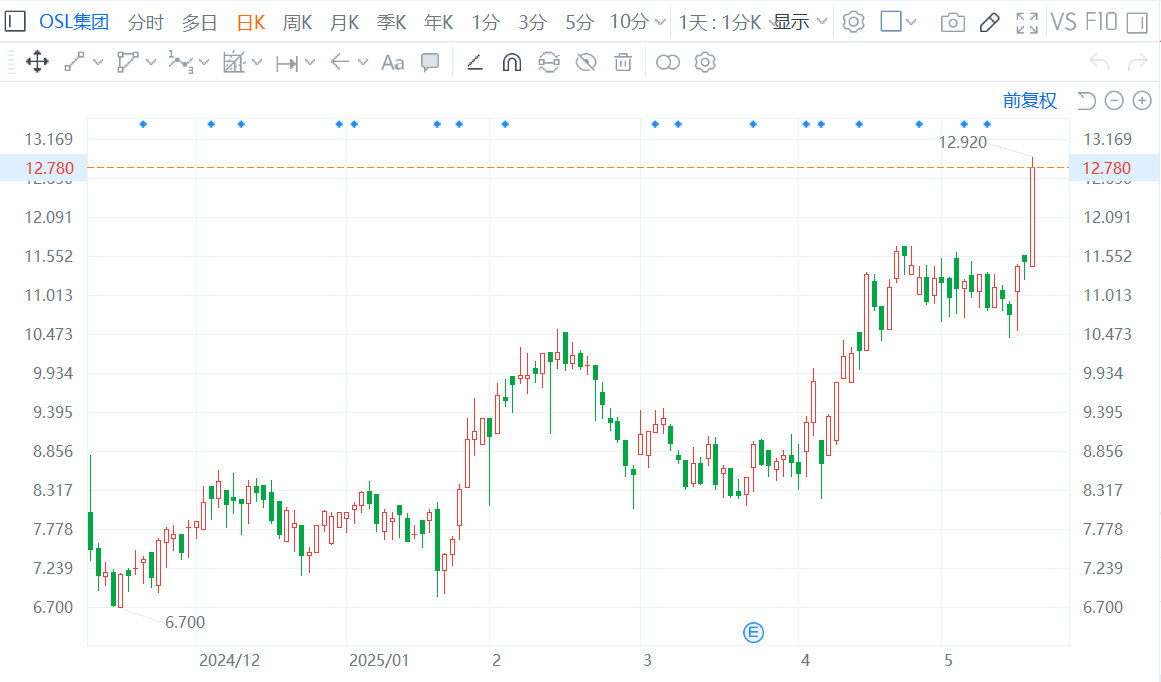The height and width of the screenshot is (682, 1161).
Task: Switch to the 季K quarterly tab
Action: [392, 23]
